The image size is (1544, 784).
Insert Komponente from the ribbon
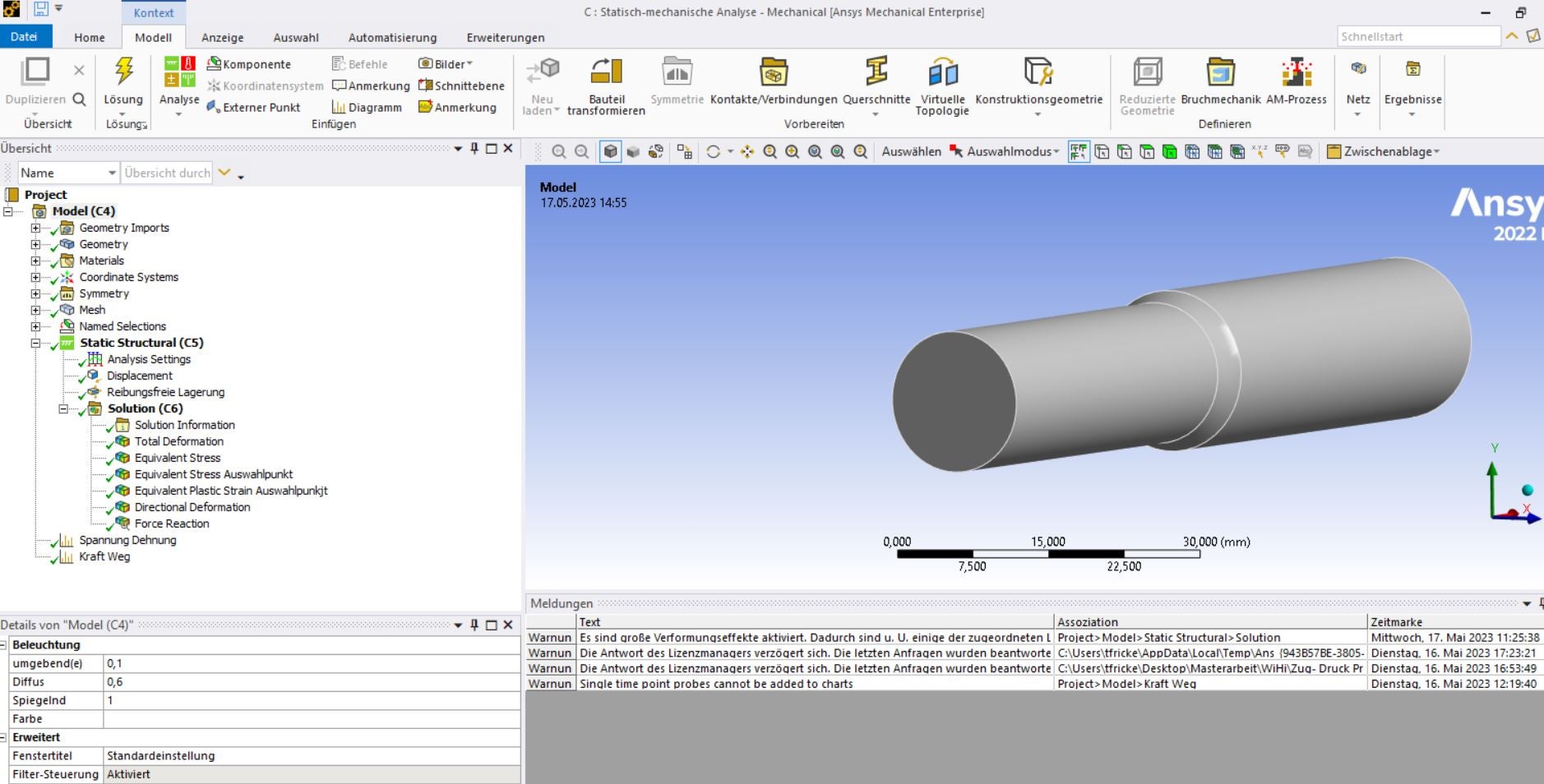[249, 64]
